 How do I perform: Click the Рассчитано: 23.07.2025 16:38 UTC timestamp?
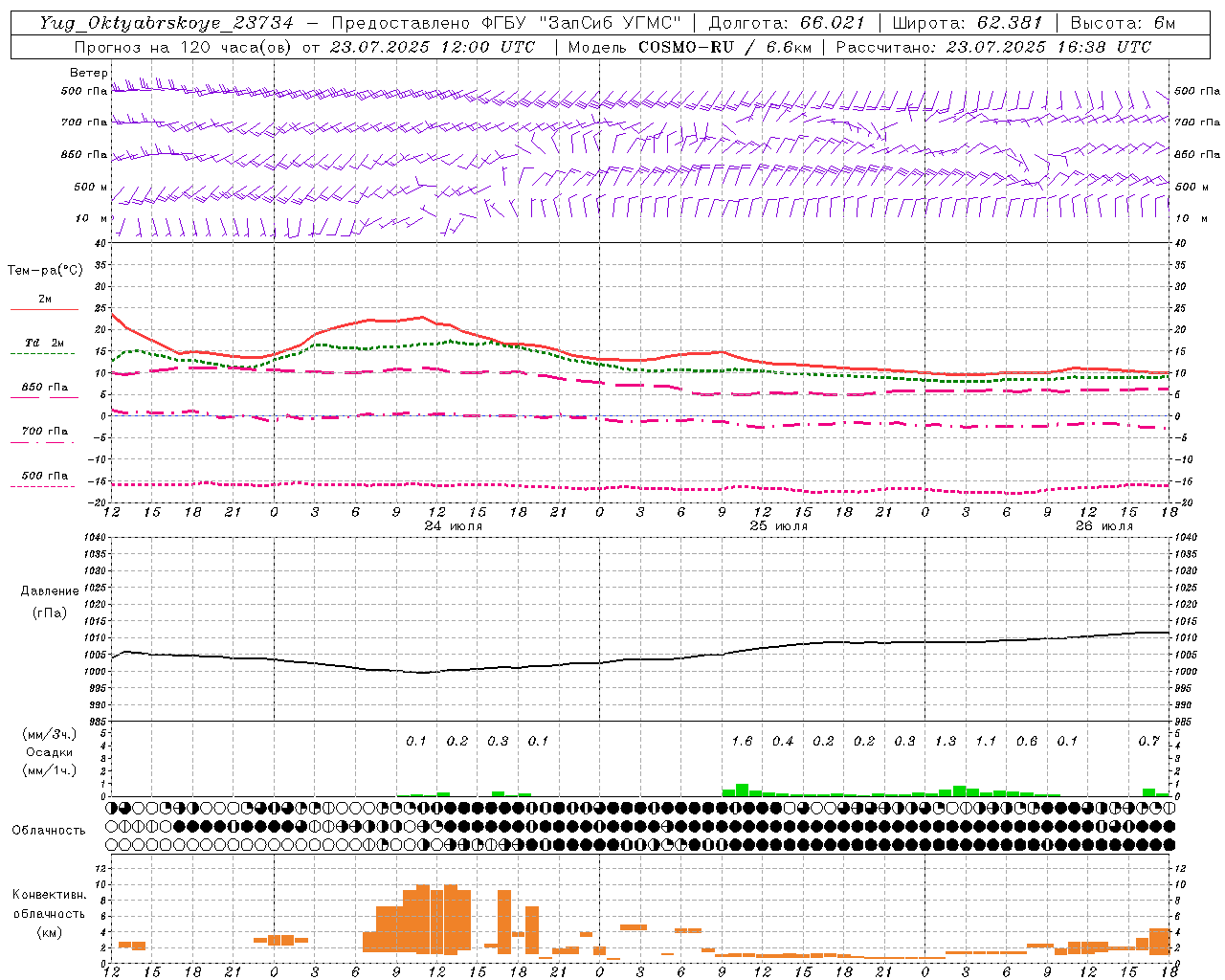[993, 47]
